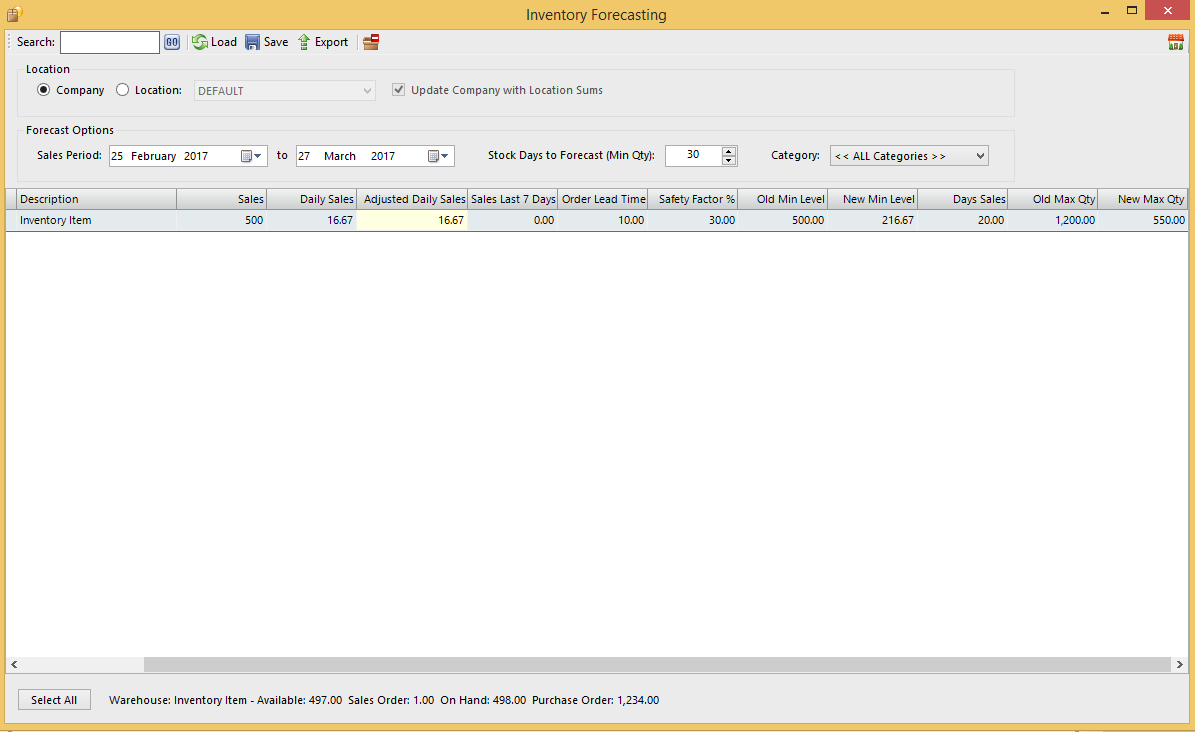
Task: Open the end date calendar picker
Action: coord(438,156)
